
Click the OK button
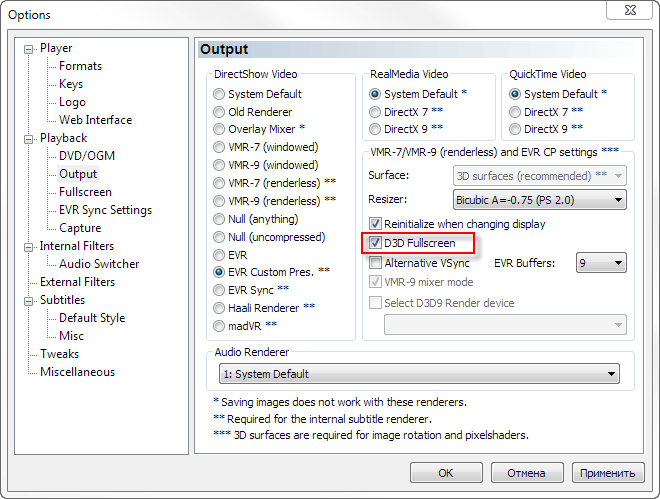click(x=446, y=473)
